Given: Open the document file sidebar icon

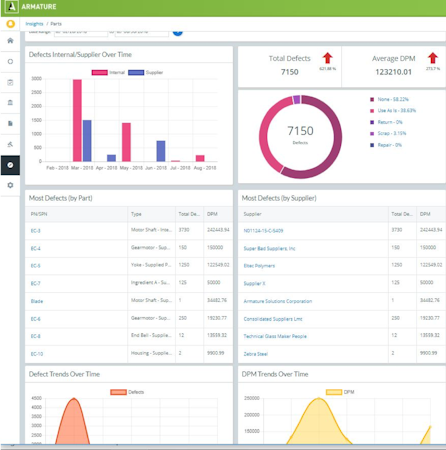Looking at the screenshot, I should click(10, 123).
